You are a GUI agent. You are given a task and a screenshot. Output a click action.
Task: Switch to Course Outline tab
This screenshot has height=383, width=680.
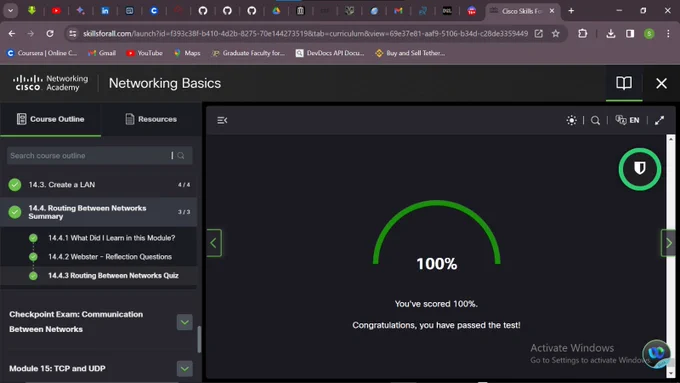point(50,119)
